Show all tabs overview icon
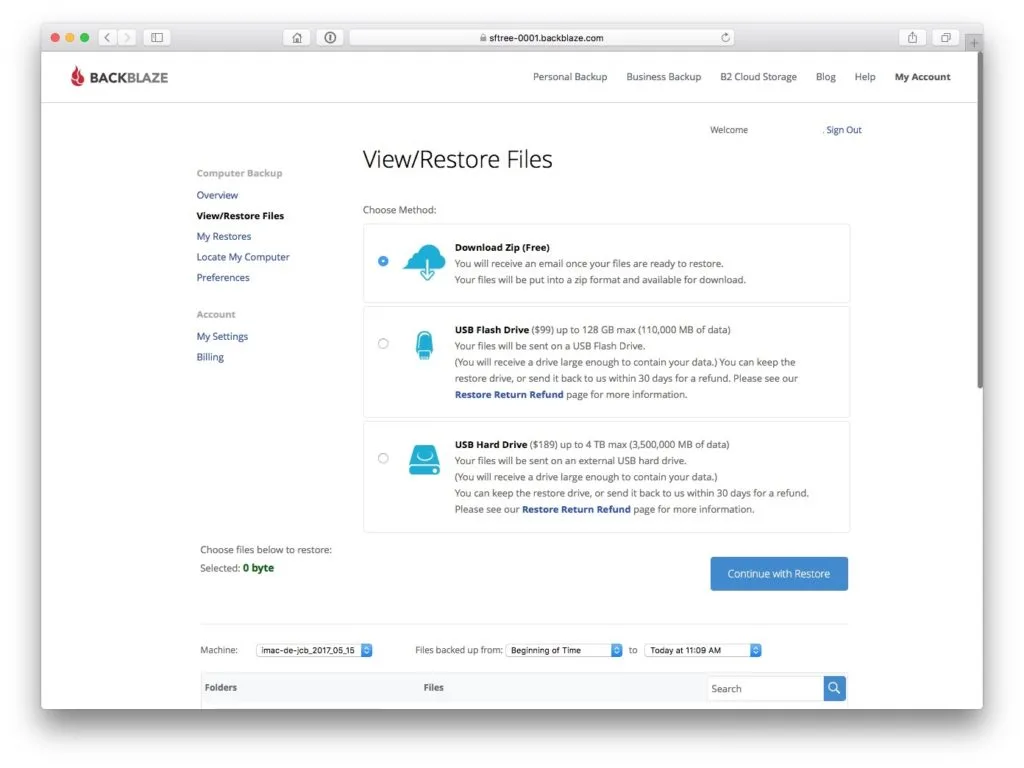Viewport: 1024px width, 768px height. click(x=946, y=37)
